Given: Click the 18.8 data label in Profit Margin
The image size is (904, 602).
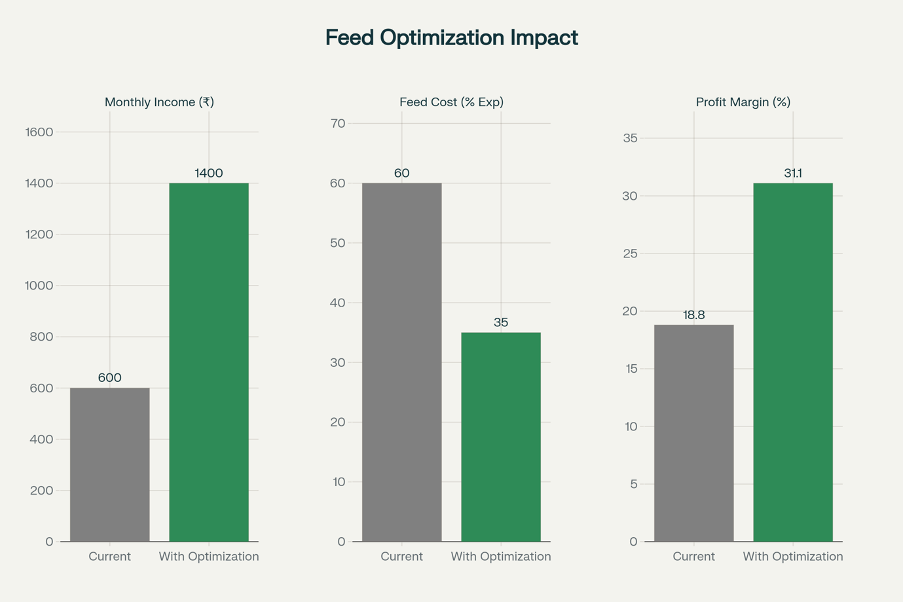Looking at the screenshot, I should pyautogui.click(x=694, y=315).
